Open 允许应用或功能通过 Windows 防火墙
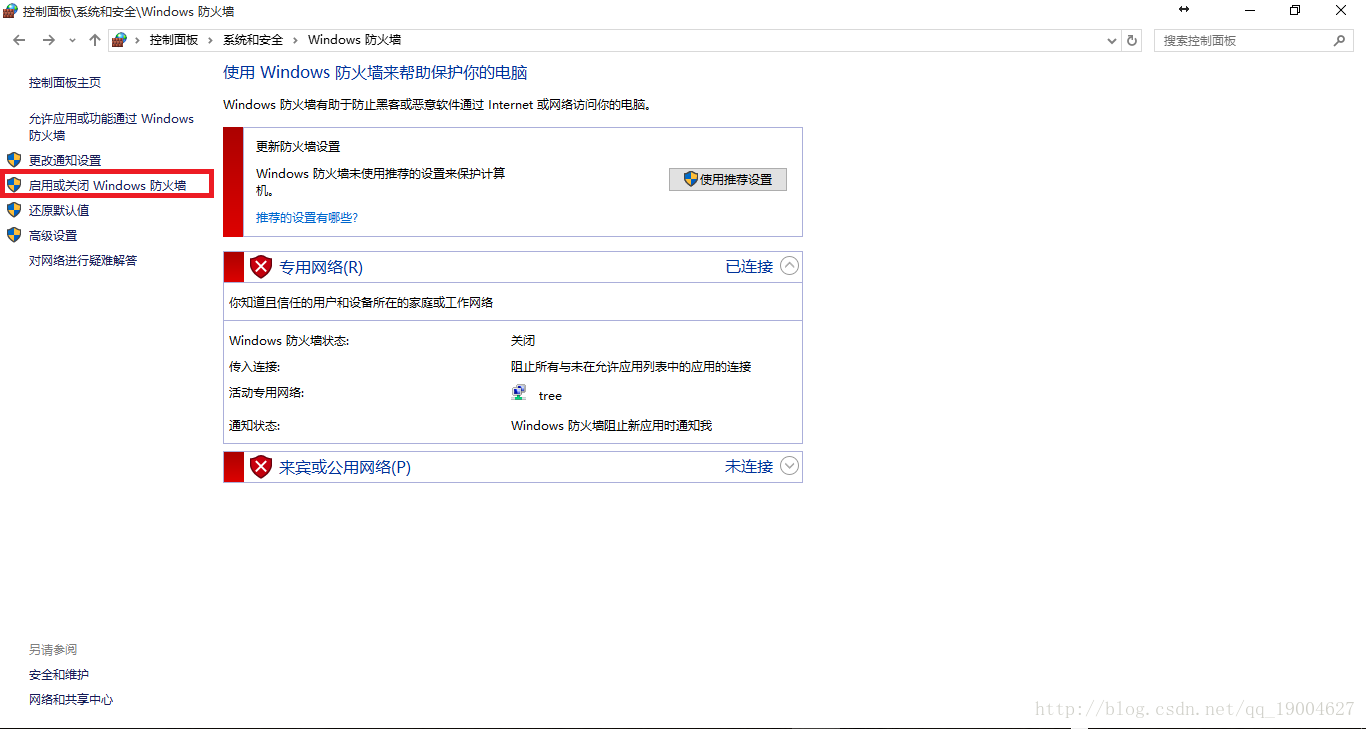Image resolution: width=1366 pixels, height=729 pixels. [111, 127]
